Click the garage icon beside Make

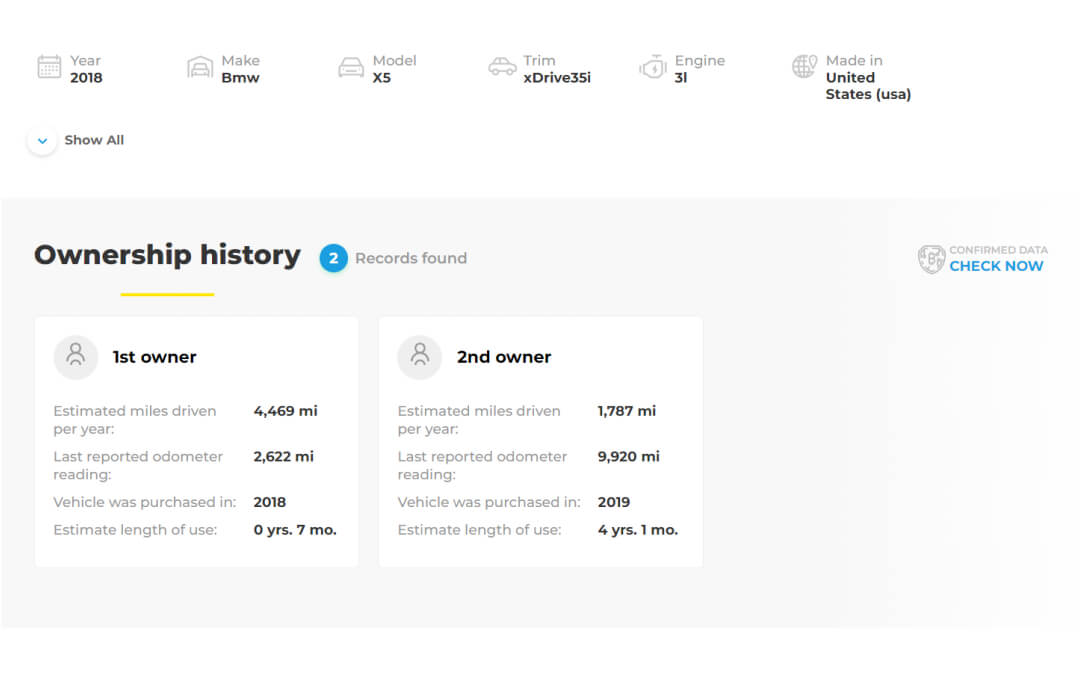point(200,67)
